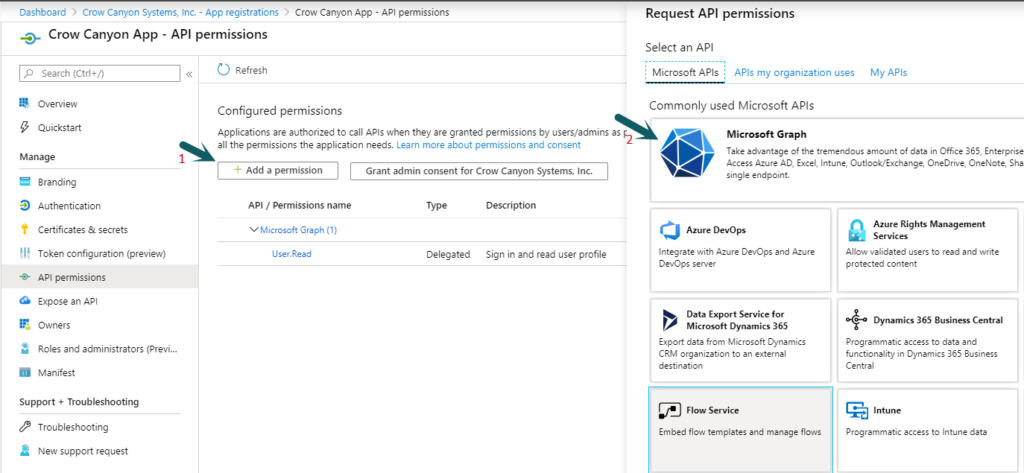Click the Description column header
The image size is (1024, 473).
click(511, 205)
